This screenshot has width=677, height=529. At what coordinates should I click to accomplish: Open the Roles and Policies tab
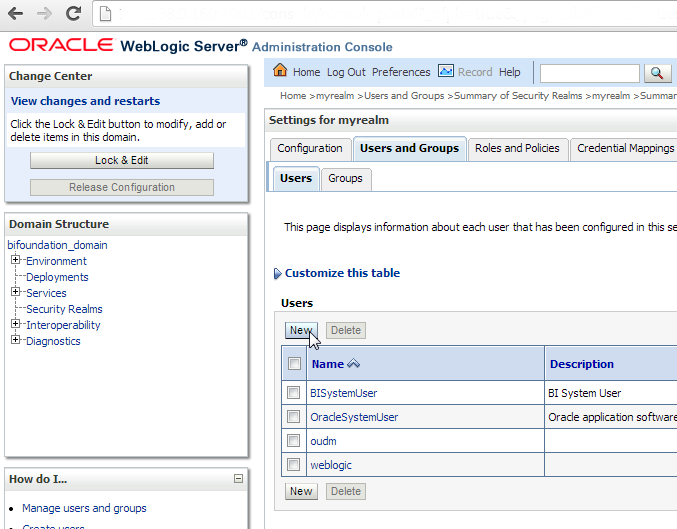pos(517,149)
